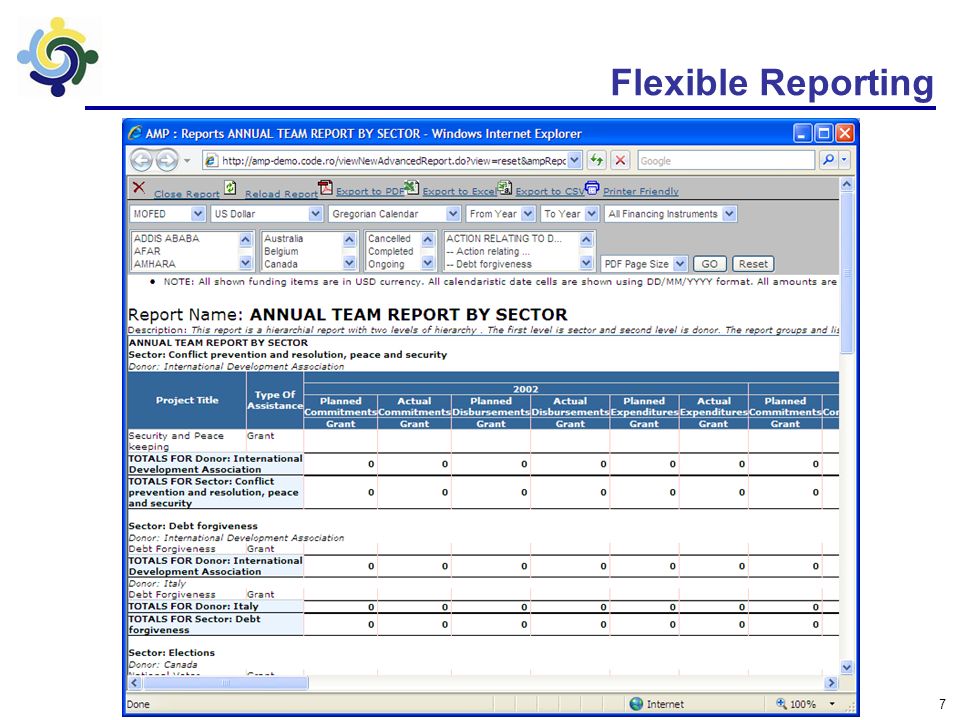Screen dimensions: 960x720
Task: Click the GO button
Action: (x=709, y=264)
